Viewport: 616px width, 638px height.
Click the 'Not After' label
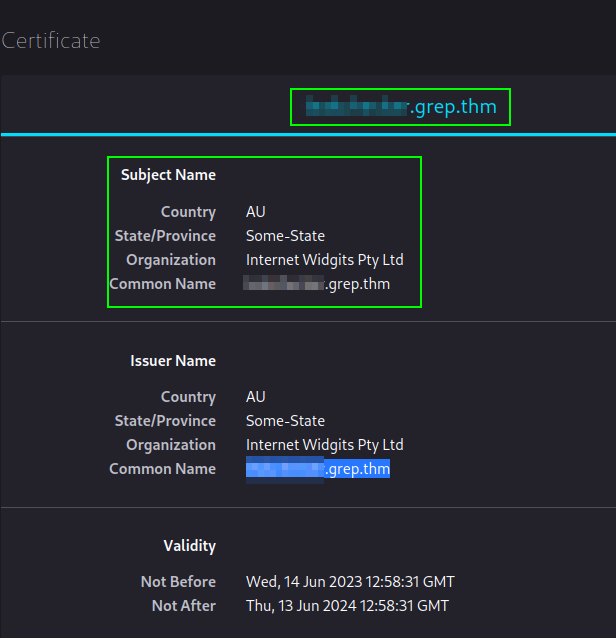184,605
